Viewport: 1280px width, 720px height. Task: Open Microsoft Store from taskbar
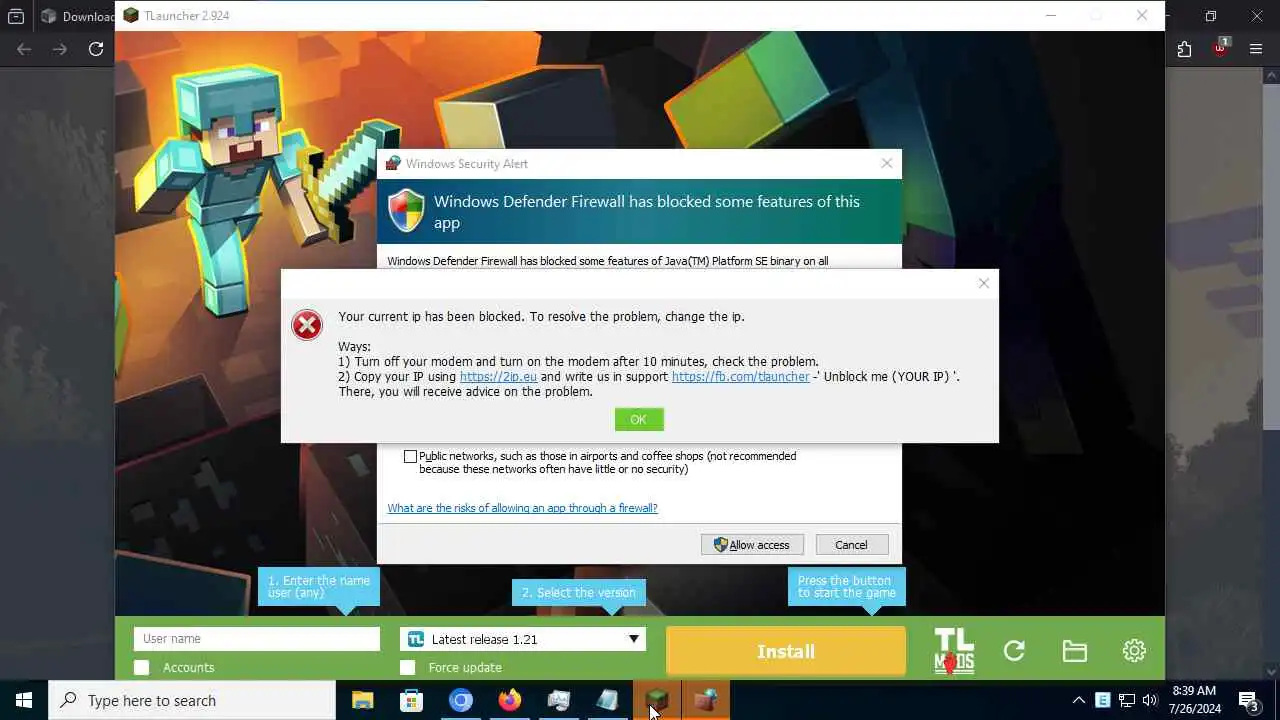[x=411, y=700]
